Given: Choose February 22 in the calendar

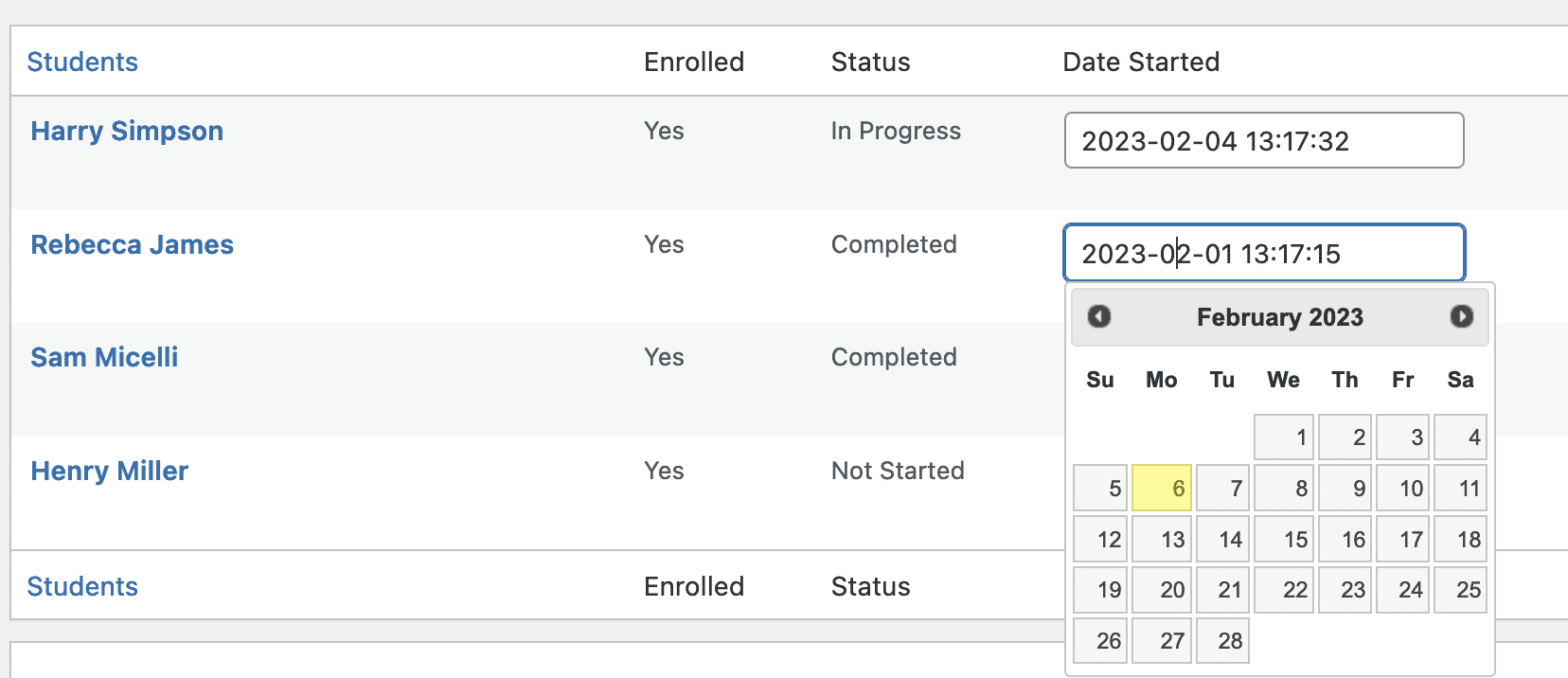Looking at the screenshot, I should click(1284, 590).
